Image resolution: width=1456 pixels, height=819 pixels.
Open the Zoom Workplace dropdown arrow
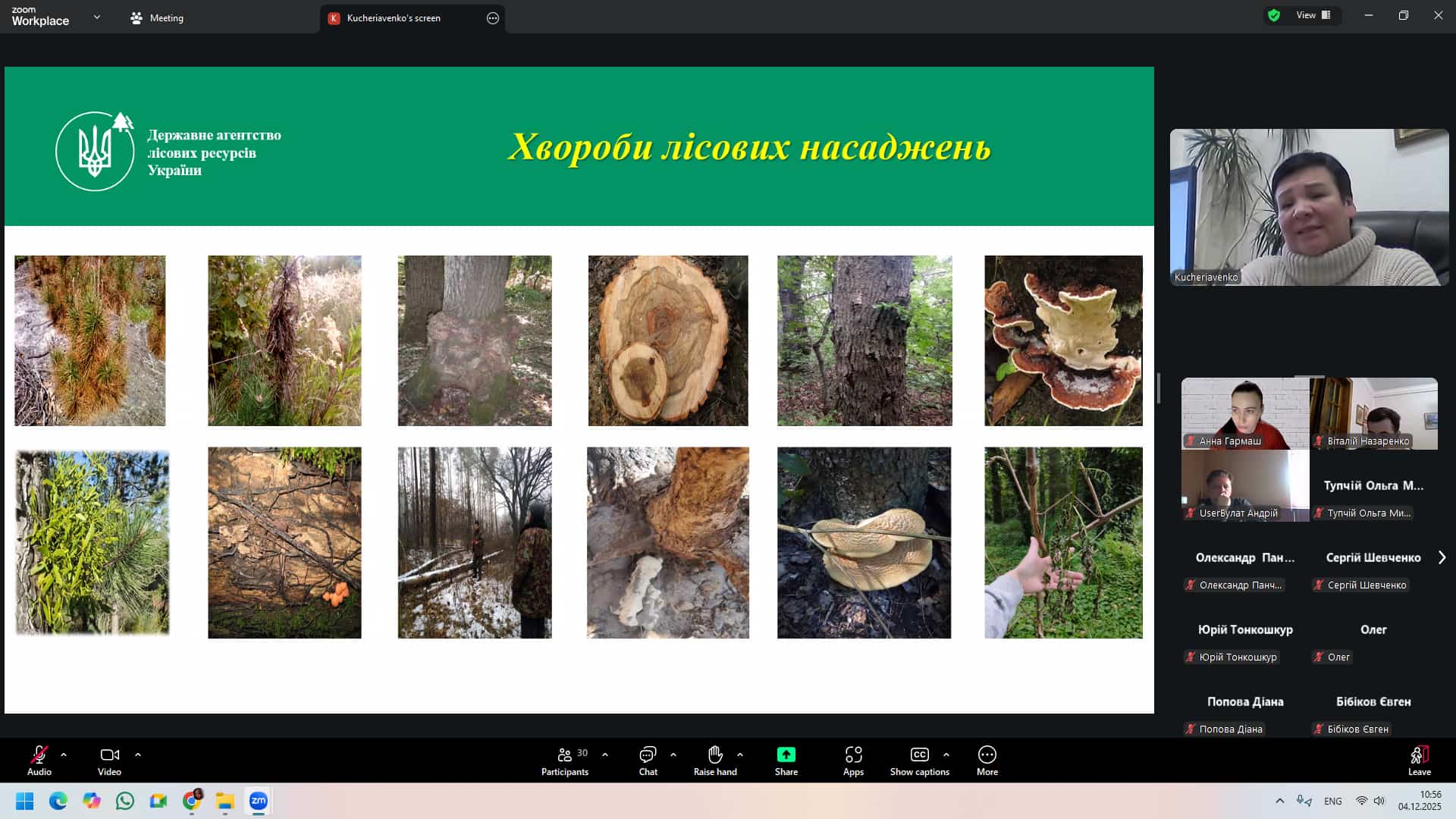click(x=97, y=17)
